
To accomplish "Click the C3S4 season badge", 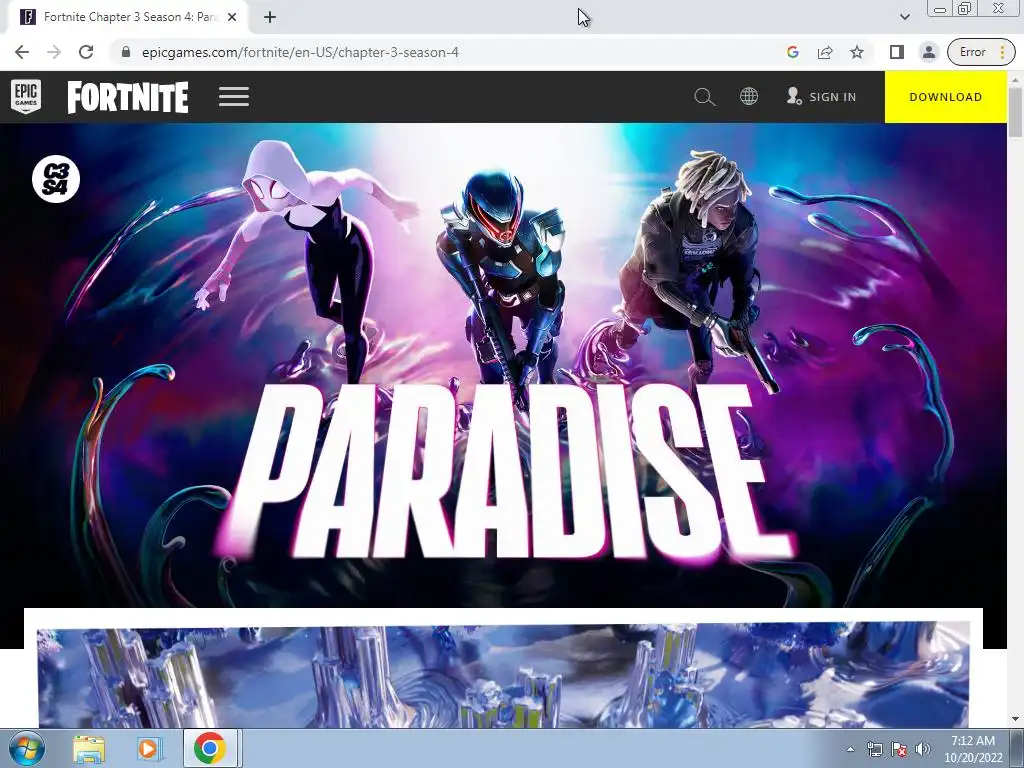I will [56, 179].
